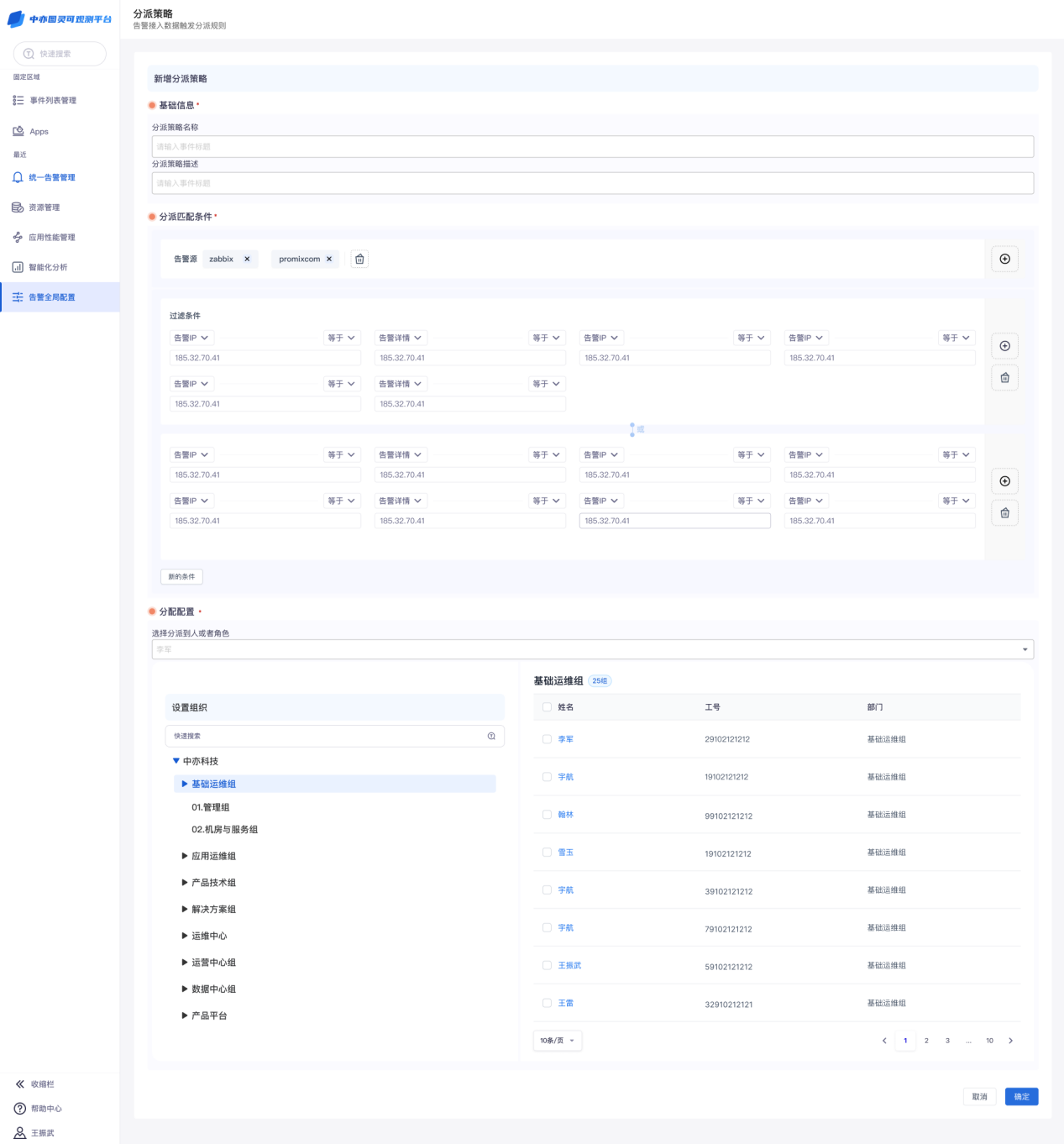1064x1144 pixels.
Task: Click the 确定 confirm button
Action: pos(1021,1096)
